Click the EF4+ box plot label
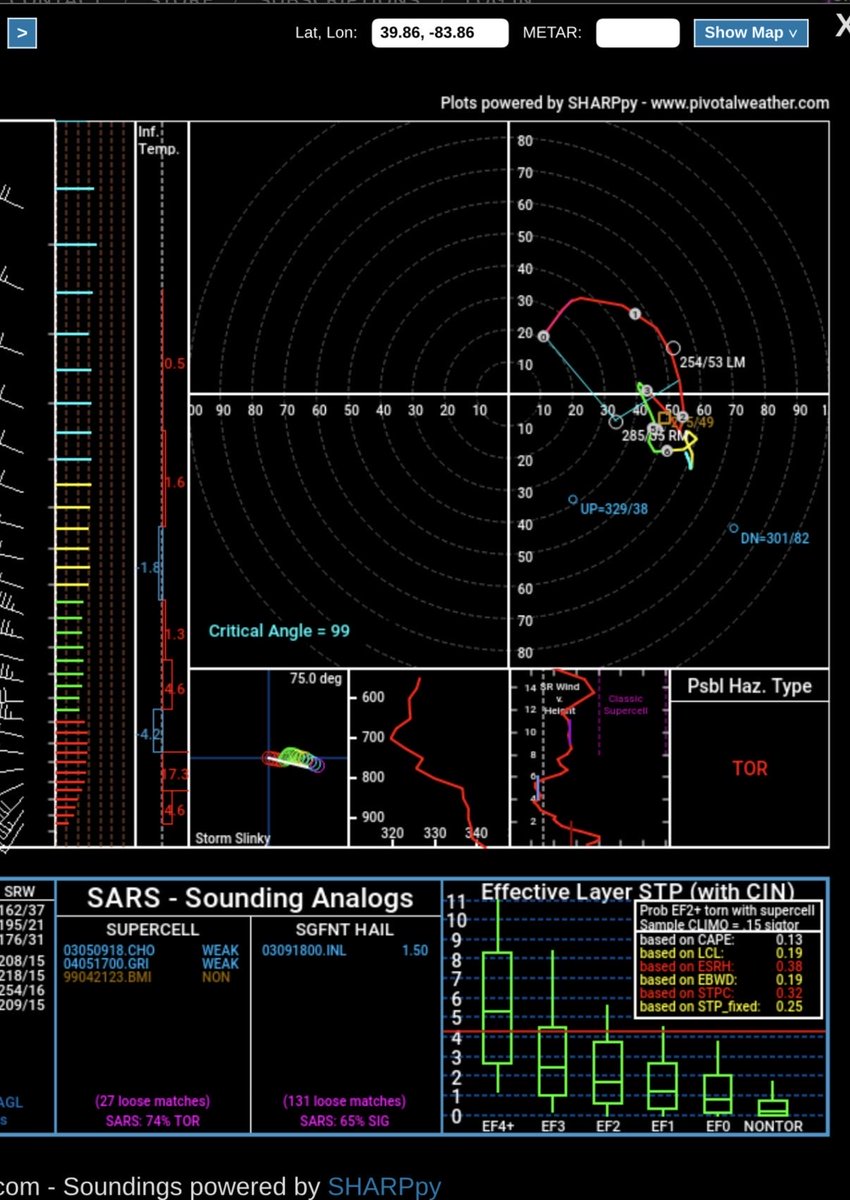The height and width of the screenshot is (1200, 850). tap(497, 1125)
